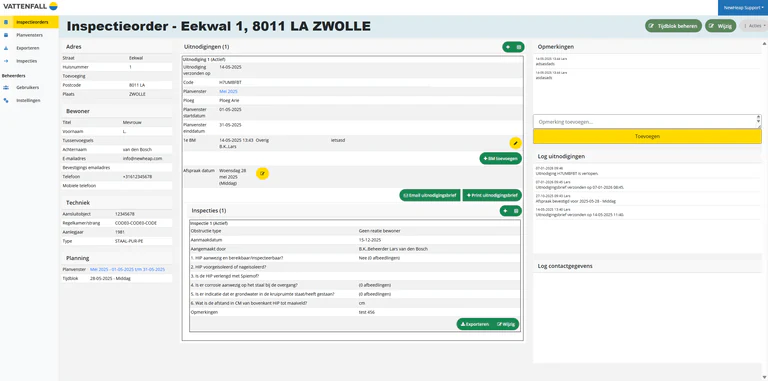
Task: Select the Aansluitobject 12345678 value
Action: click(124, 214)
